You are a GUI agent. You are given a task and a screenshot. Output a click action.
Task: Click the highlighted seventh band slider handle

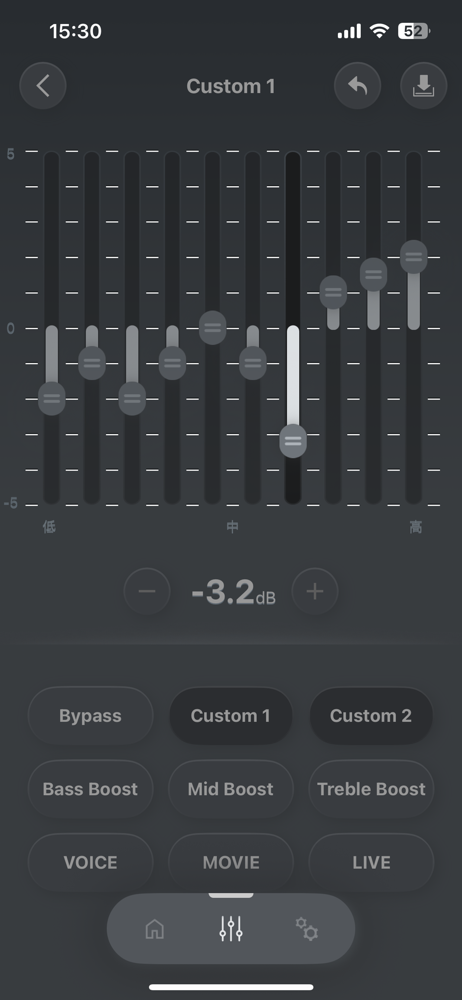293,441
